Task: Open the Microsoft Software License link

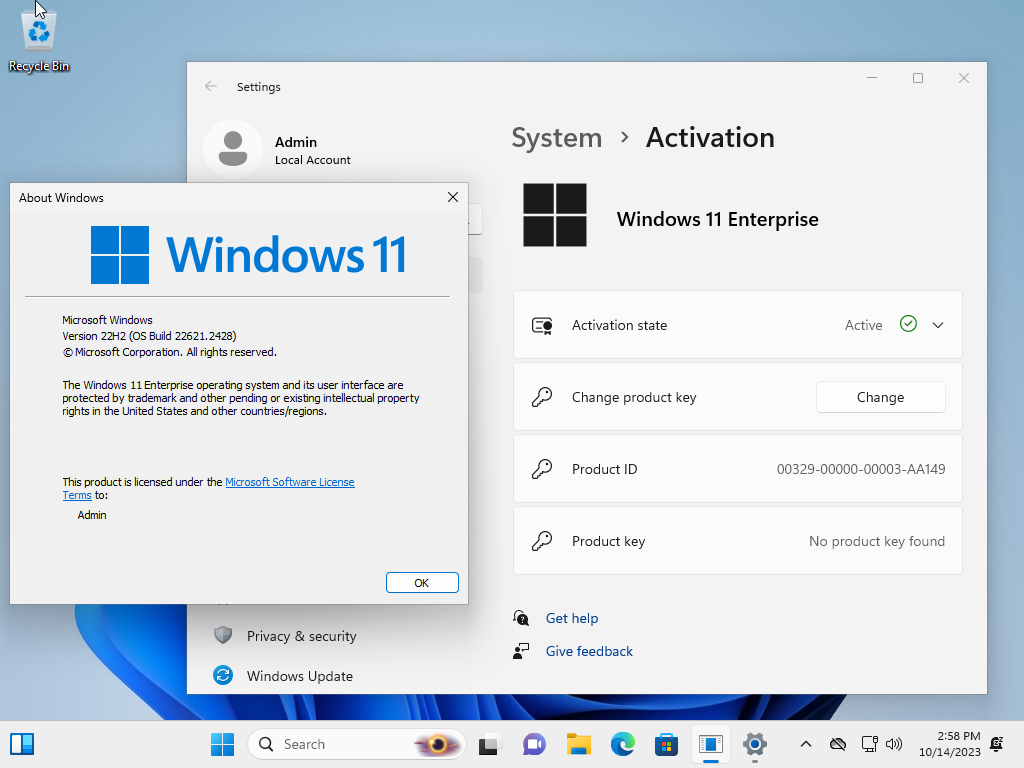Action: pyautogui.click(x=290, y=482)
